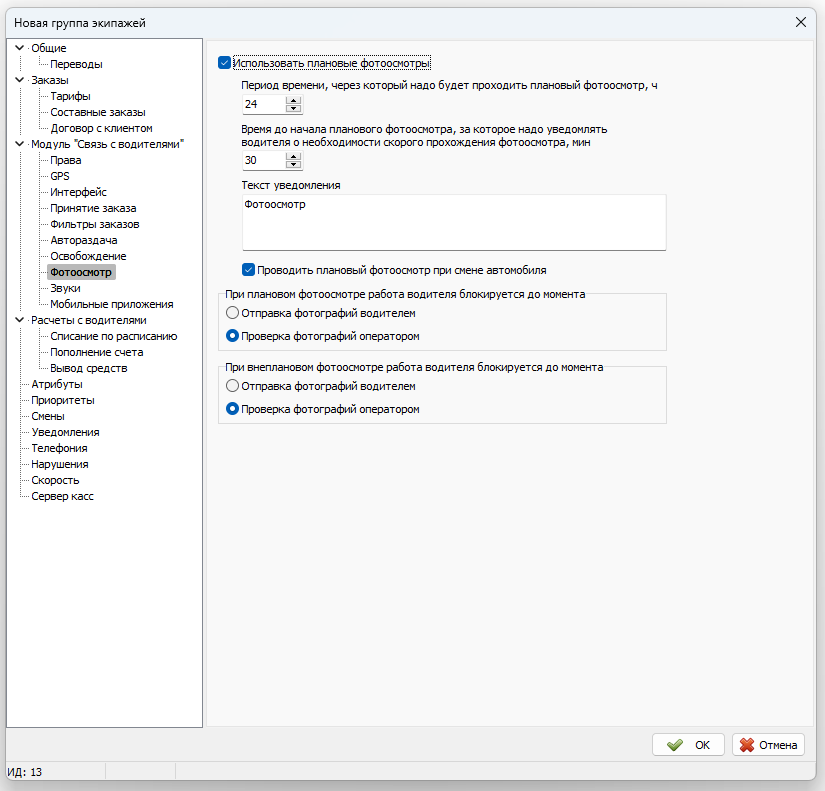Screen dimensions: 825x791
Task: Select Проверка фотографий оператором for внеплановый фотоосмотр
Action: point(232,409)
